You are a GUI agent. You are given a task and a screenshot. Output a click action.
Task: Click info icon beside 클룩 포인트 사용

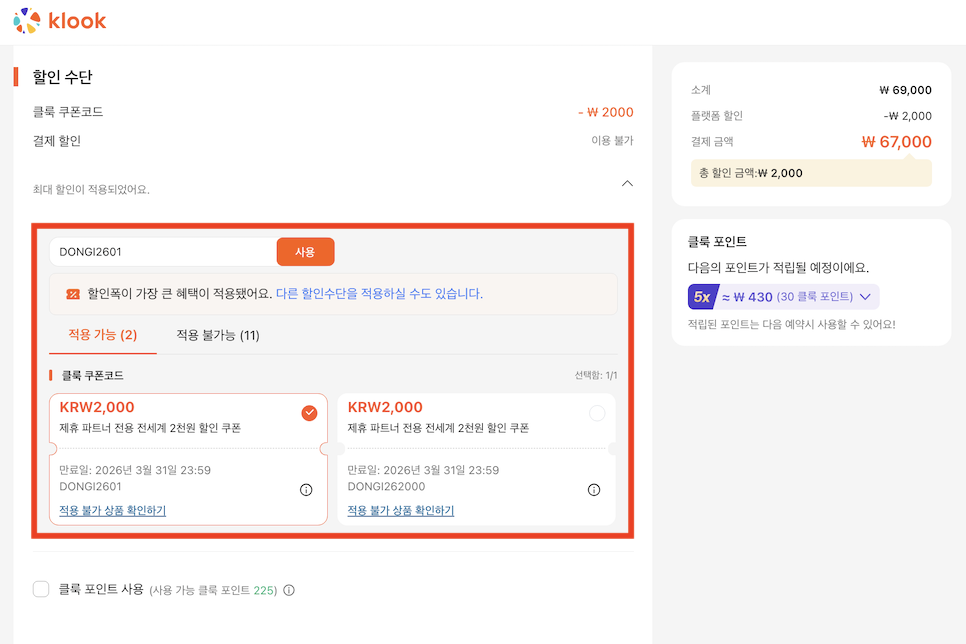[289, 590]
